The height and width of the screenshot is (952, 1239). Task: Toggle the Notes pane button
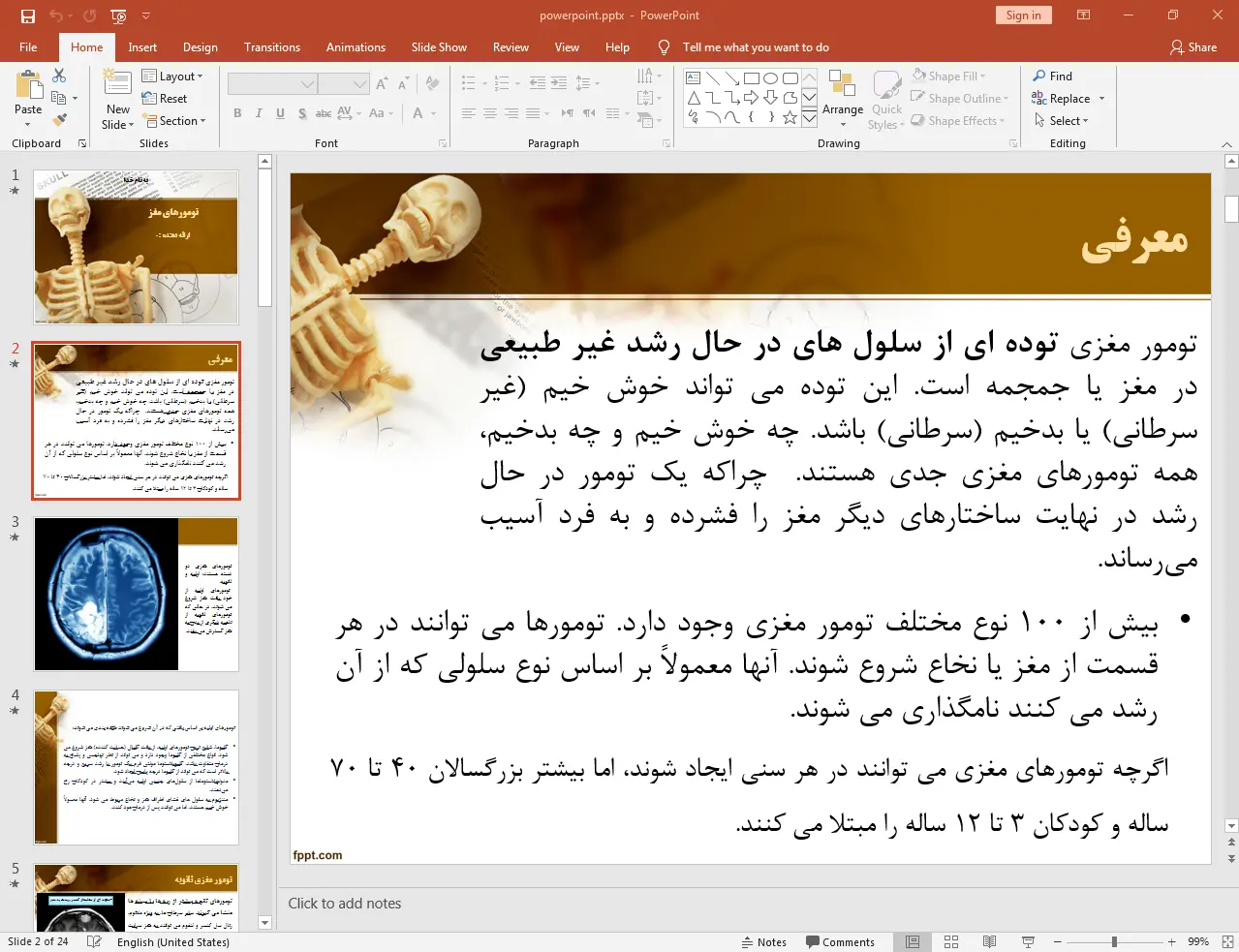point(763,942)
